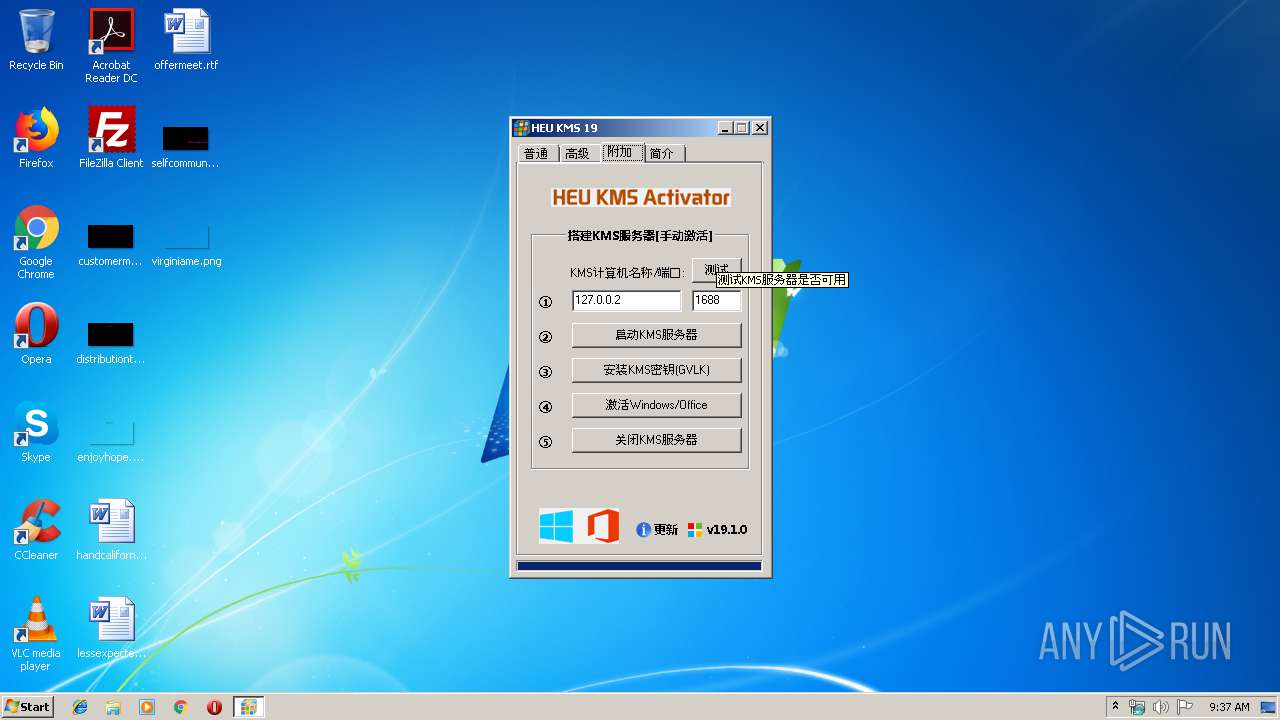Open the 普通 tab

[x=537, y=153]
